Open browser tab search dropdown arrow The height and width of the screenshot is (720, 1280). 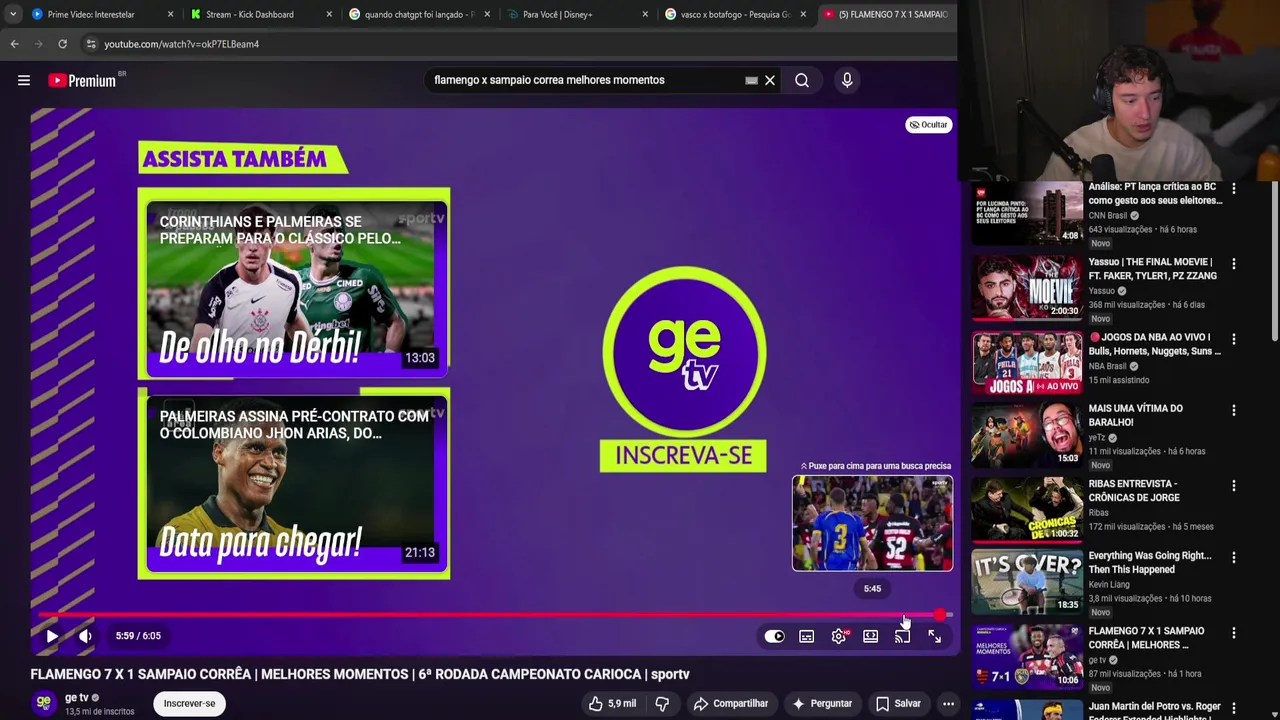[13, 14]
